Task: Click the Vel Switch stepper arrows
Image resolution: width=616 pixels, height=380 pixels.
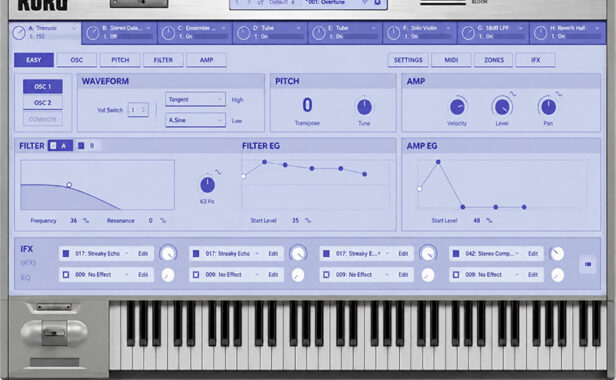Action: tap(143, 110)
